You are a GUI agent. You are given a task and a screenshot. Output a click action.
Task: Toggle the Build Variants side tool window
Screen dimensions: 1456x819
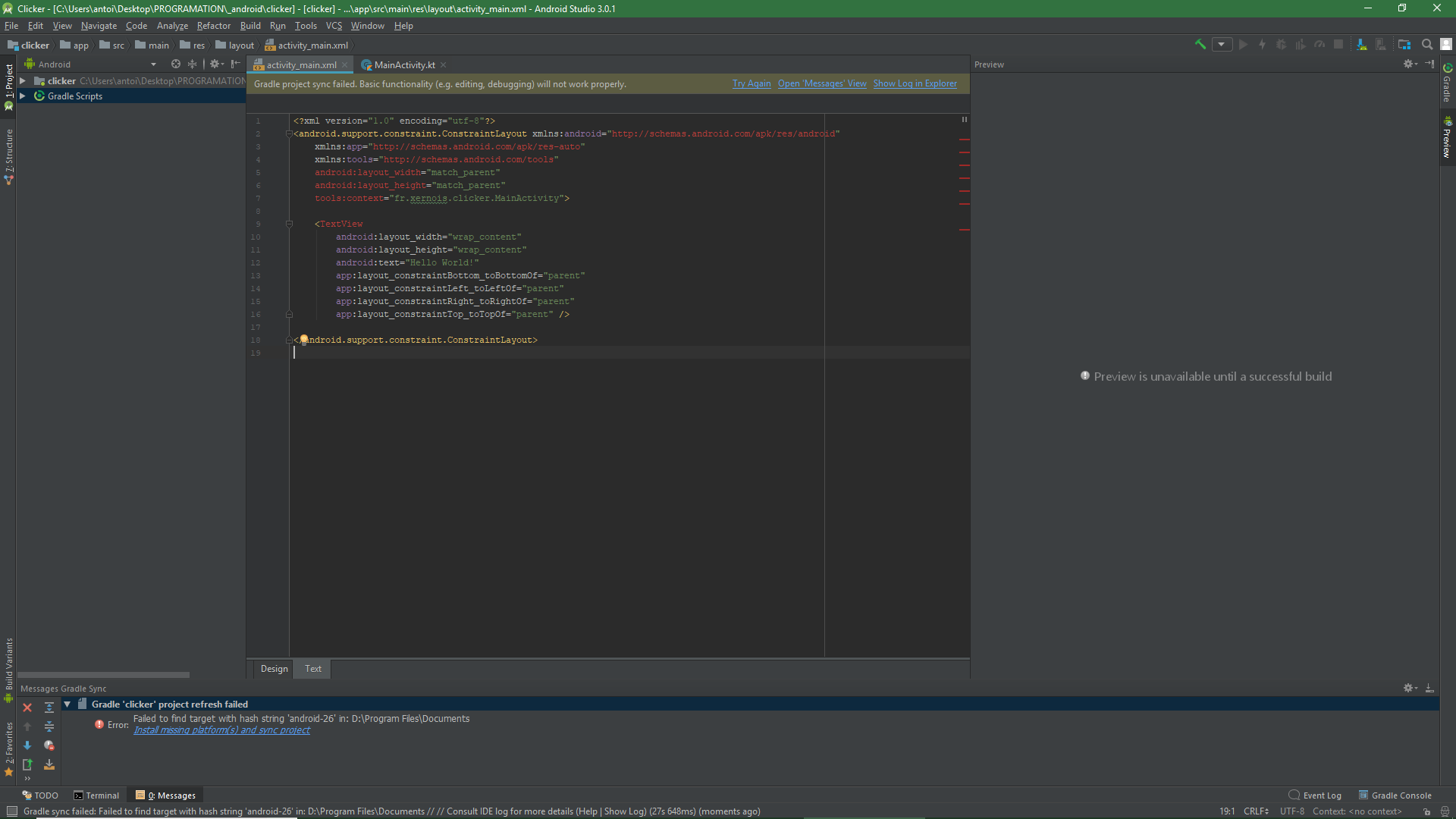[8, 670]
